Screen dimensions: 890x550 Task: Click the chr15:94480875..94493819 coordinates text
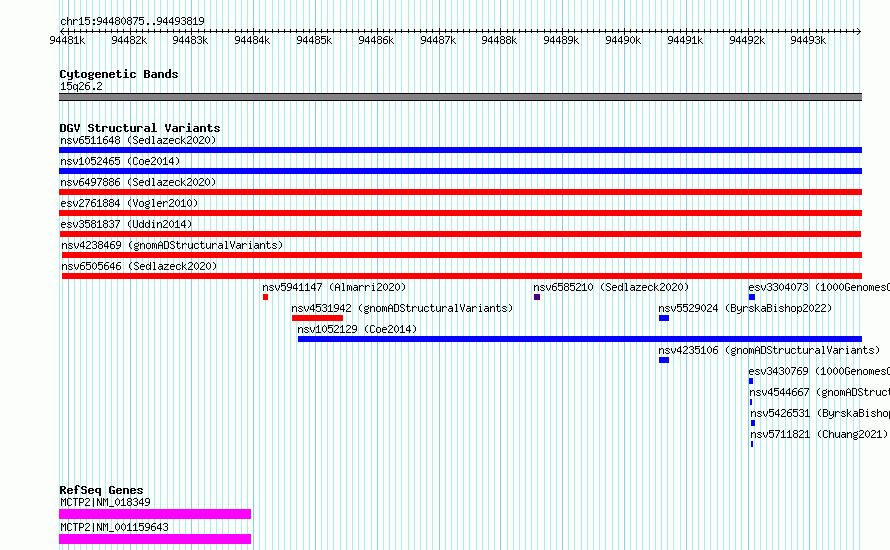pos(132,22)
